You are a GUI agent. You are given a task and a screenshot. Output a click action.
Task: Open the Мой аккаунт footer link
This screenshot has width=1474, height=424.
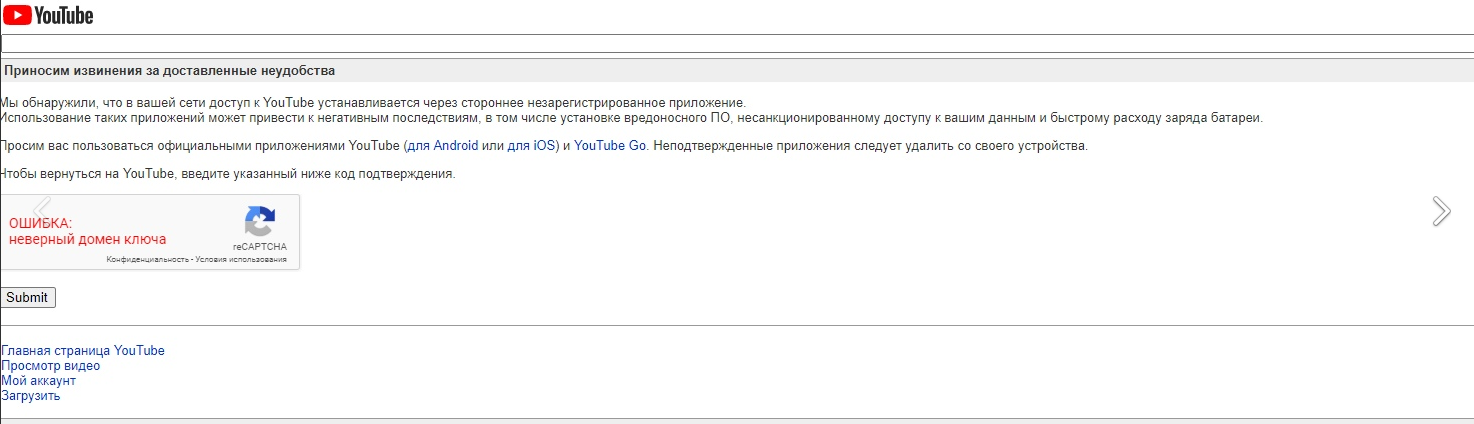point(39,381)
